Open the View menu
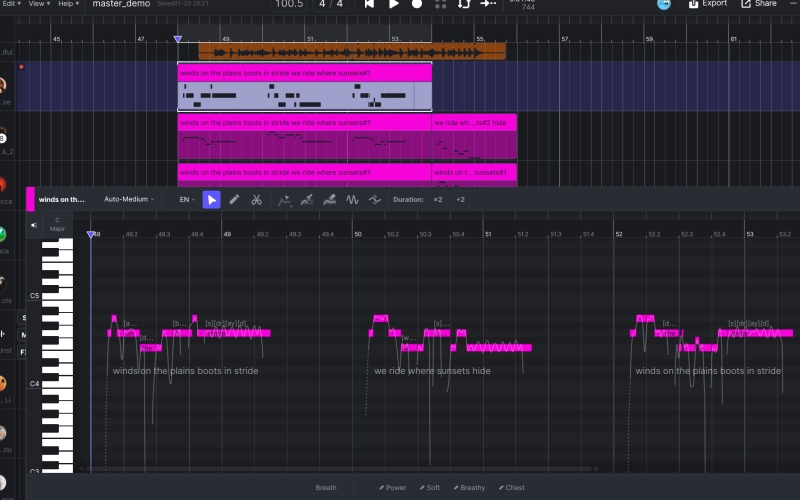 tap(39, 4)
